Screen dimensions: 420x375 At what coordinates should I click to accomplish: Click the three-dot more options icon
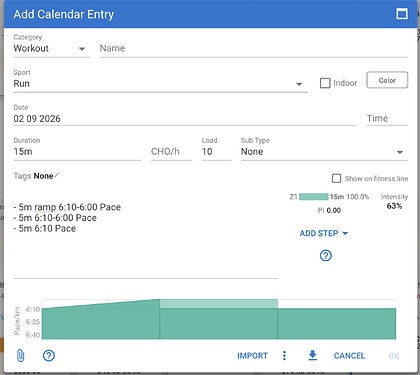pyautogui.click(x=284, y=356)
